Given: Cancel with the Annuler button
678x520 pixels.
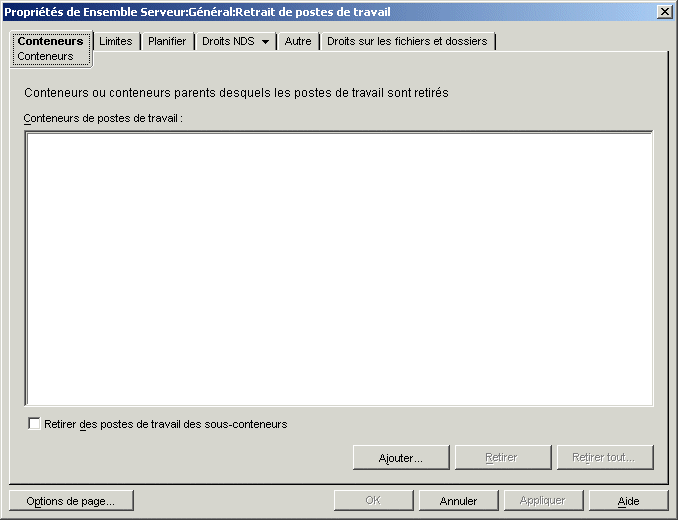Looking at the screenshot, I should coord(458,501).
